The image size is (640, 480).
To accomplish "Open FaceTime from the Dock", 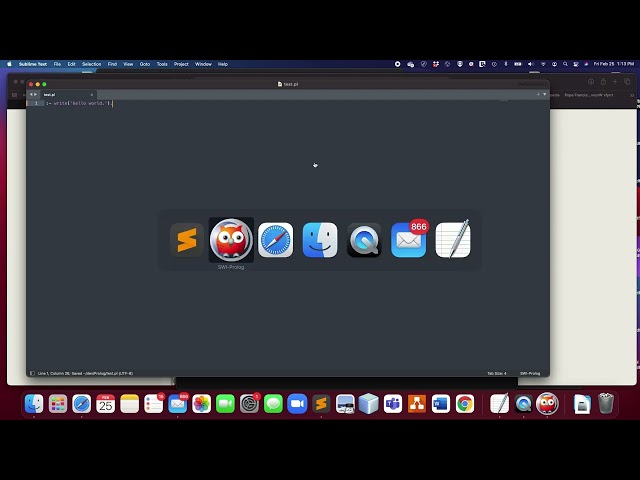I will point(225,404).
